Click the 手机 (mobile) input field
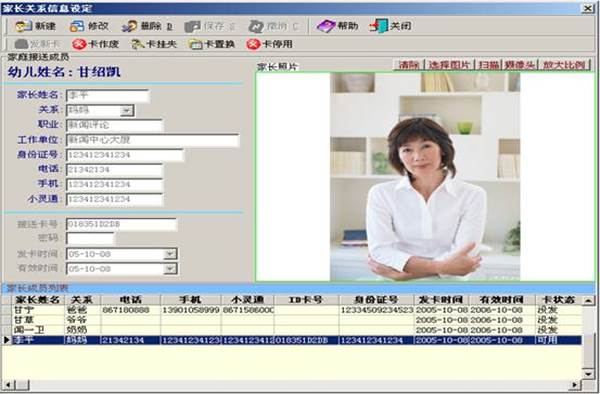This screenshot has width=600, height=394. (114, 185)
